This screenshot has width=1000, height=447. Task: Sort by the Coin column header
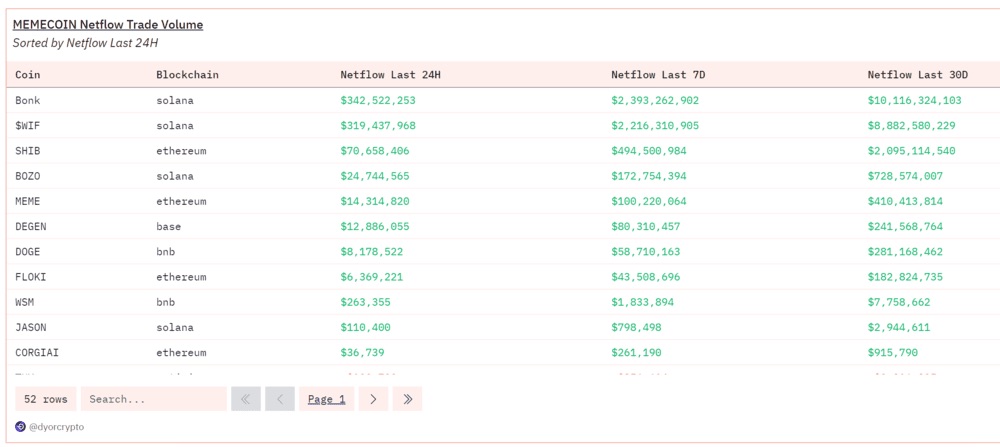click(28, 75)
